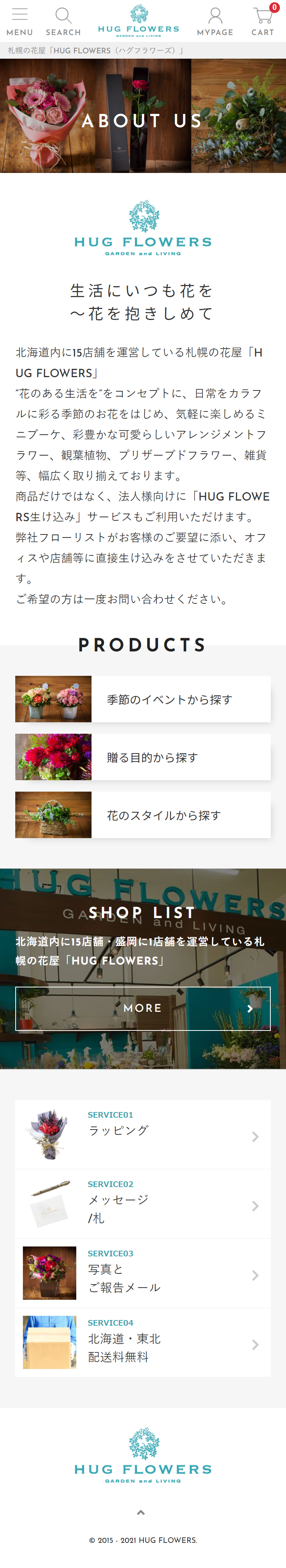Click the HUG FLOWERS header logo
The image size is (286, 1568).
138,21
